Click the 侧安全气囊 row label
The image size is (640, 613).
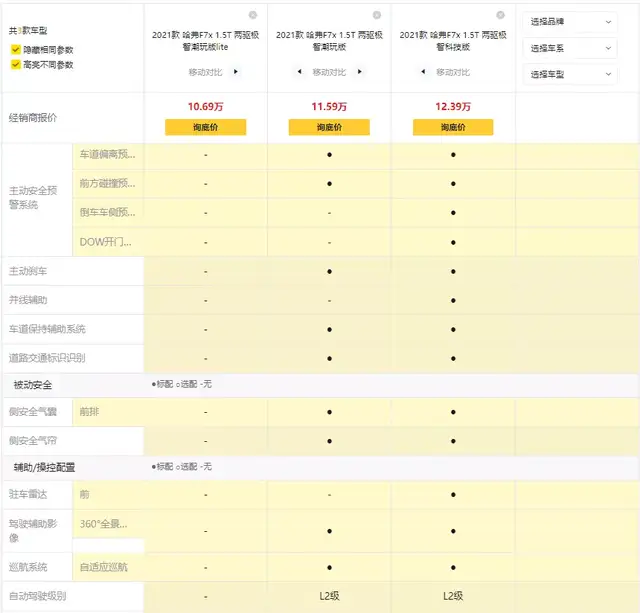tap(33, 412)
